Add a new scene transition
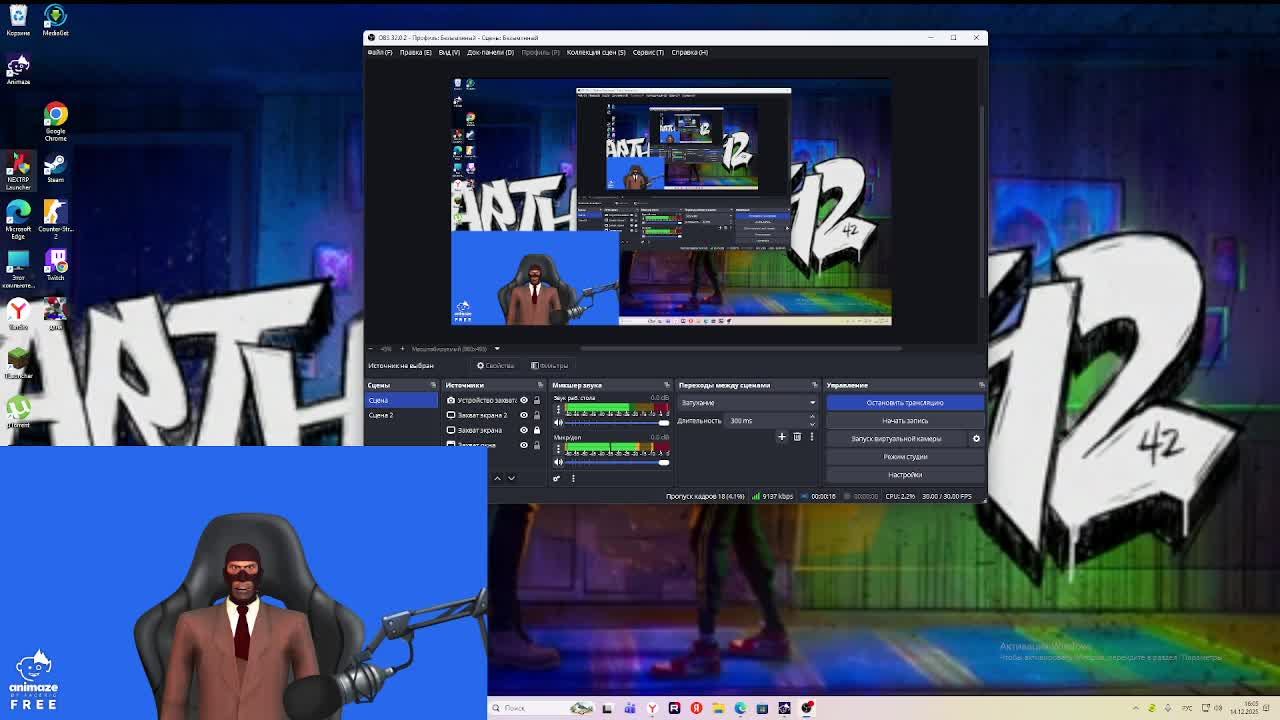 782,437
